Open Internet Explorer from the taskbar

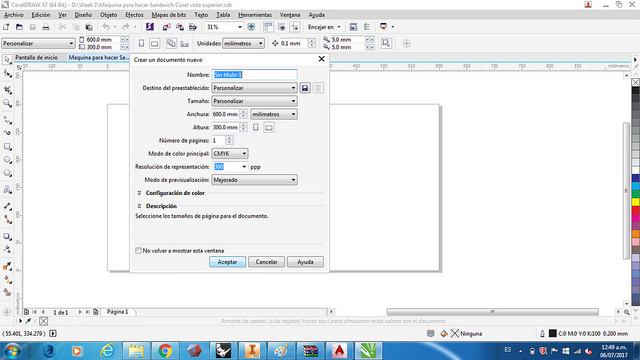tap(107, 351)
